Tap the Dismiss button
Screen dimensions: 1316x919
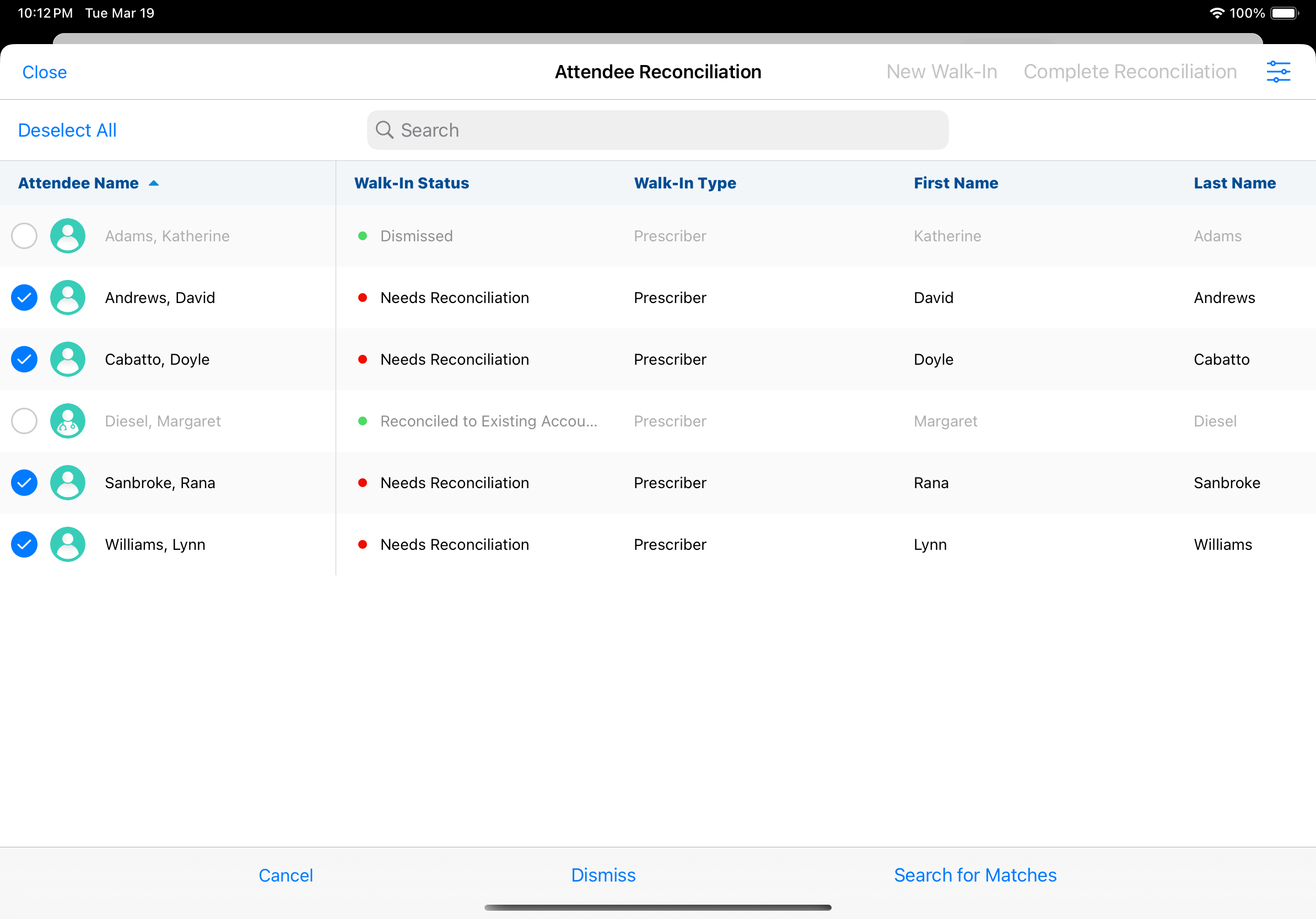coord(603,875)
